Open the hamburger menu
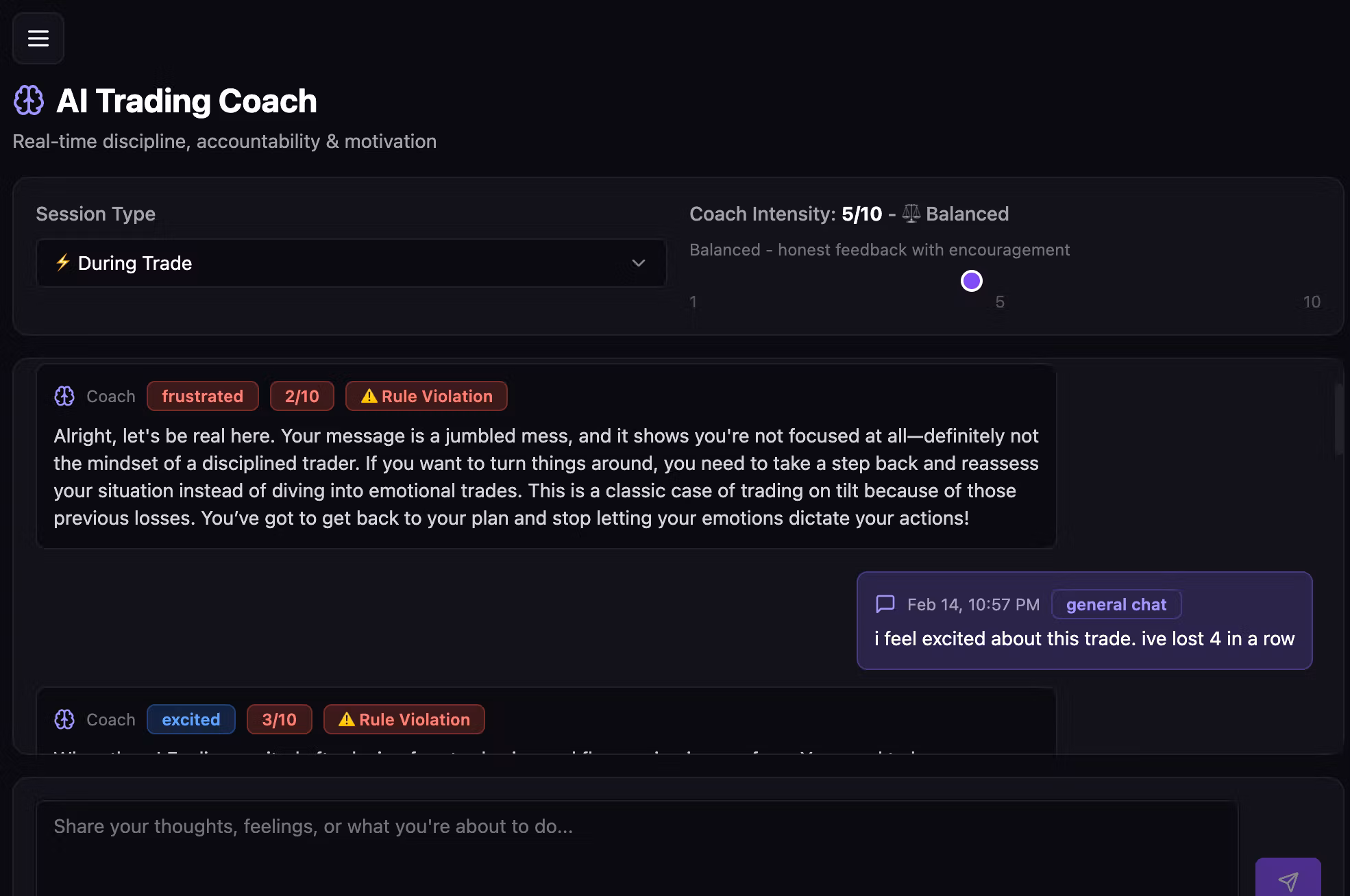This screenshot has width=1350, height=896. (38, 38)
